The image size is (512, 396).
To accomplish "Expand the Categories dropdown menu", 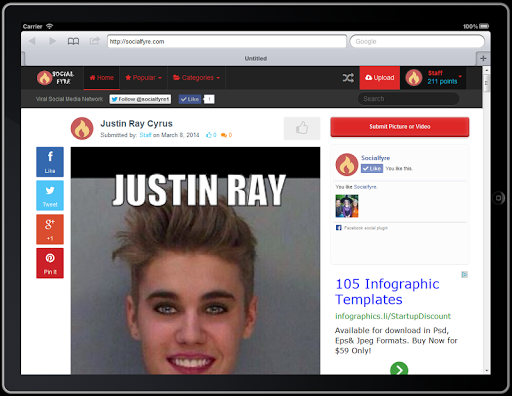I will tap(197, 78).
